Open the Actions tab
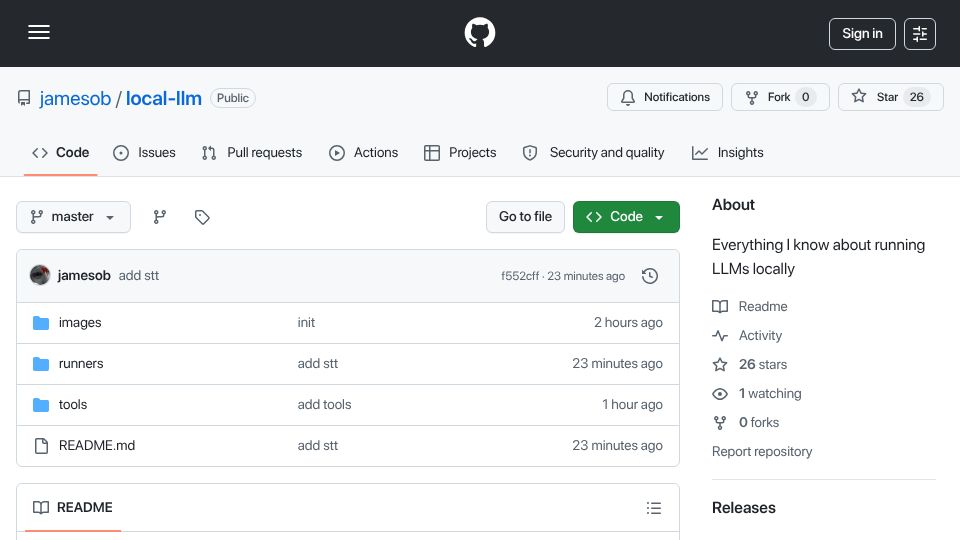 (x=364, y=152)
